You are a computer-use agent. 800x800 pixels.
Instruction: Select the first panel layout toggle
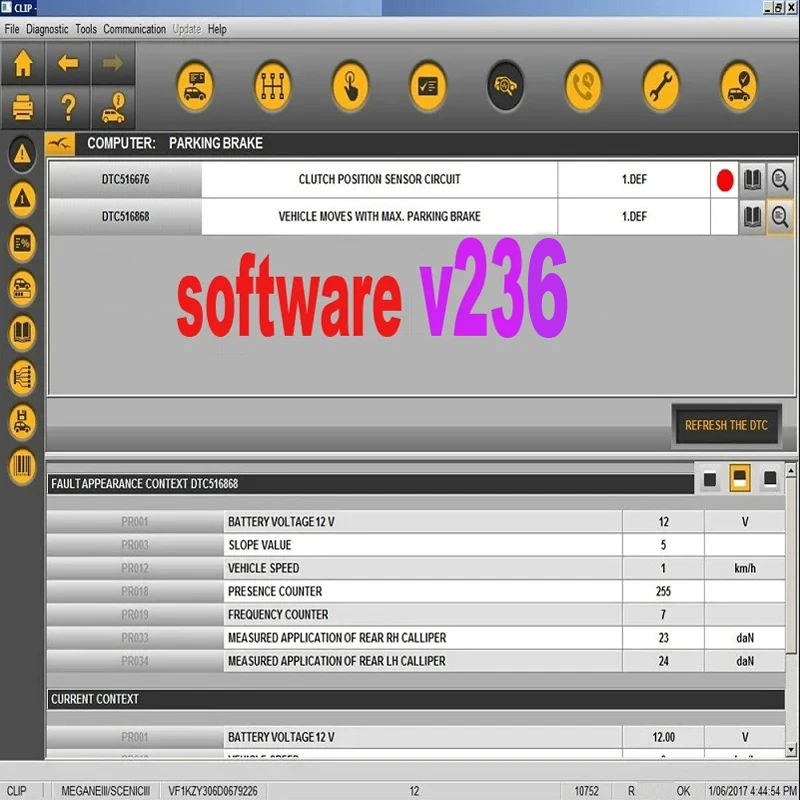coord(709,479)
